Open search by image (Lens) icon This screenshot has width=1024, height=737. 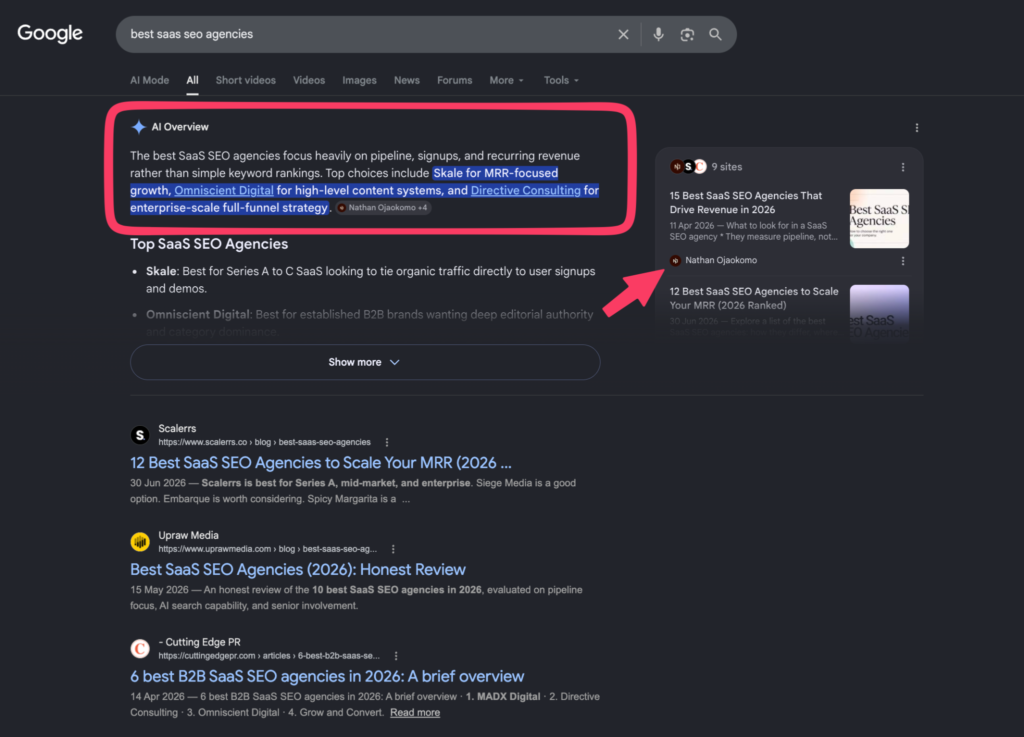tap(687, 35)
